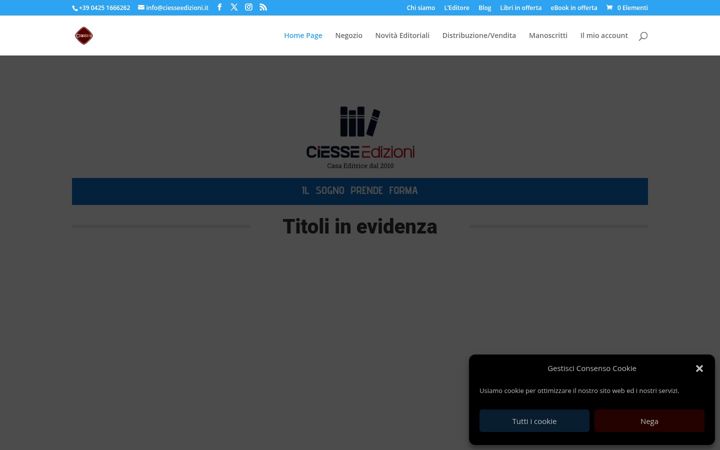Click the Titoli in evidenza heading
This screenshot has height=450, width=720.
coord(360,226)
